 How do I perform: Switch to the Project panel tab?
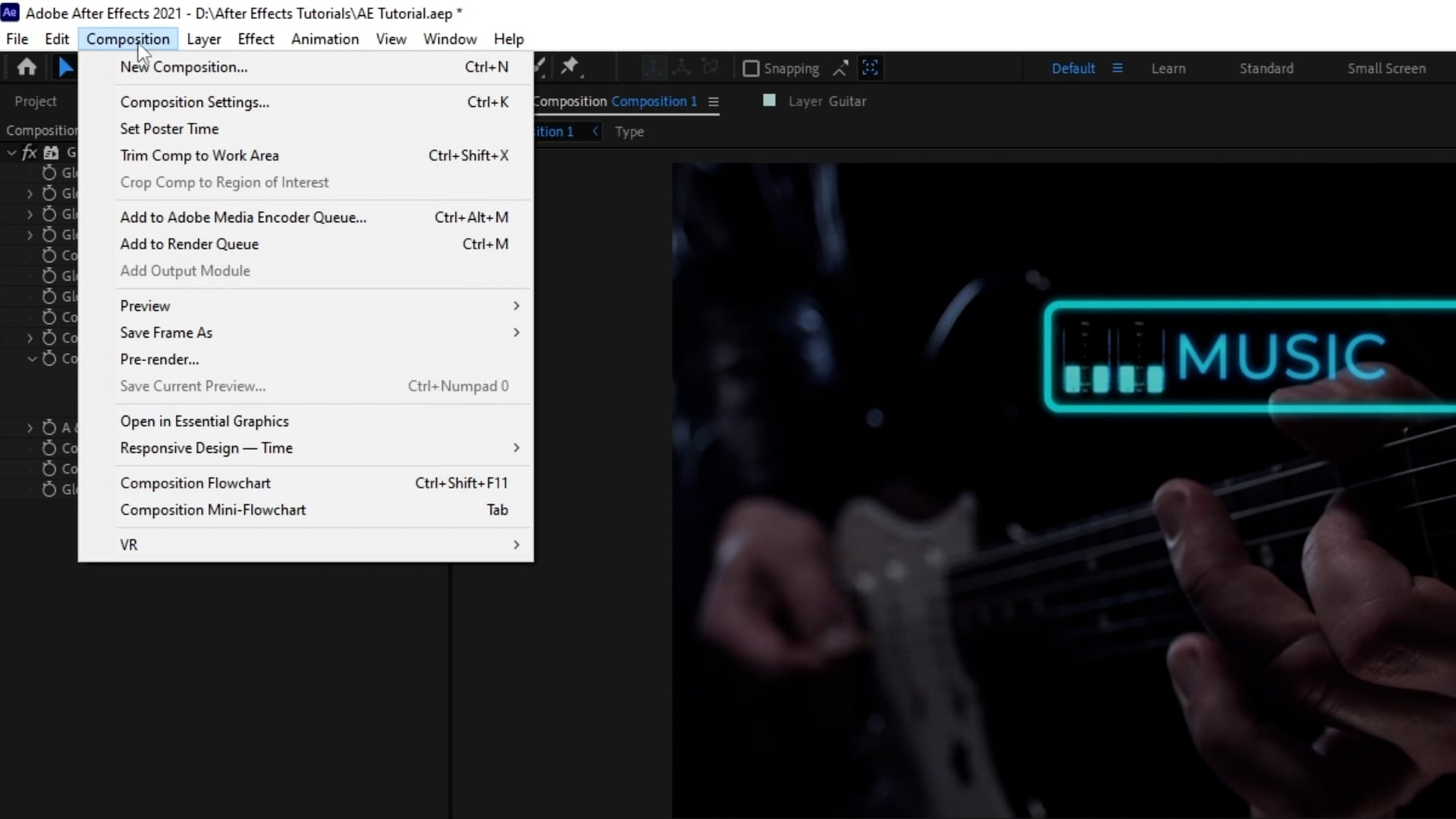[36, 101]
